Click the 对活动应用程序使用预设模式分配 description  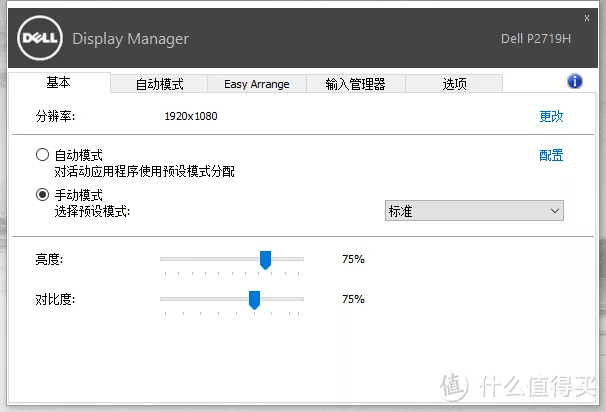(145, 171)
